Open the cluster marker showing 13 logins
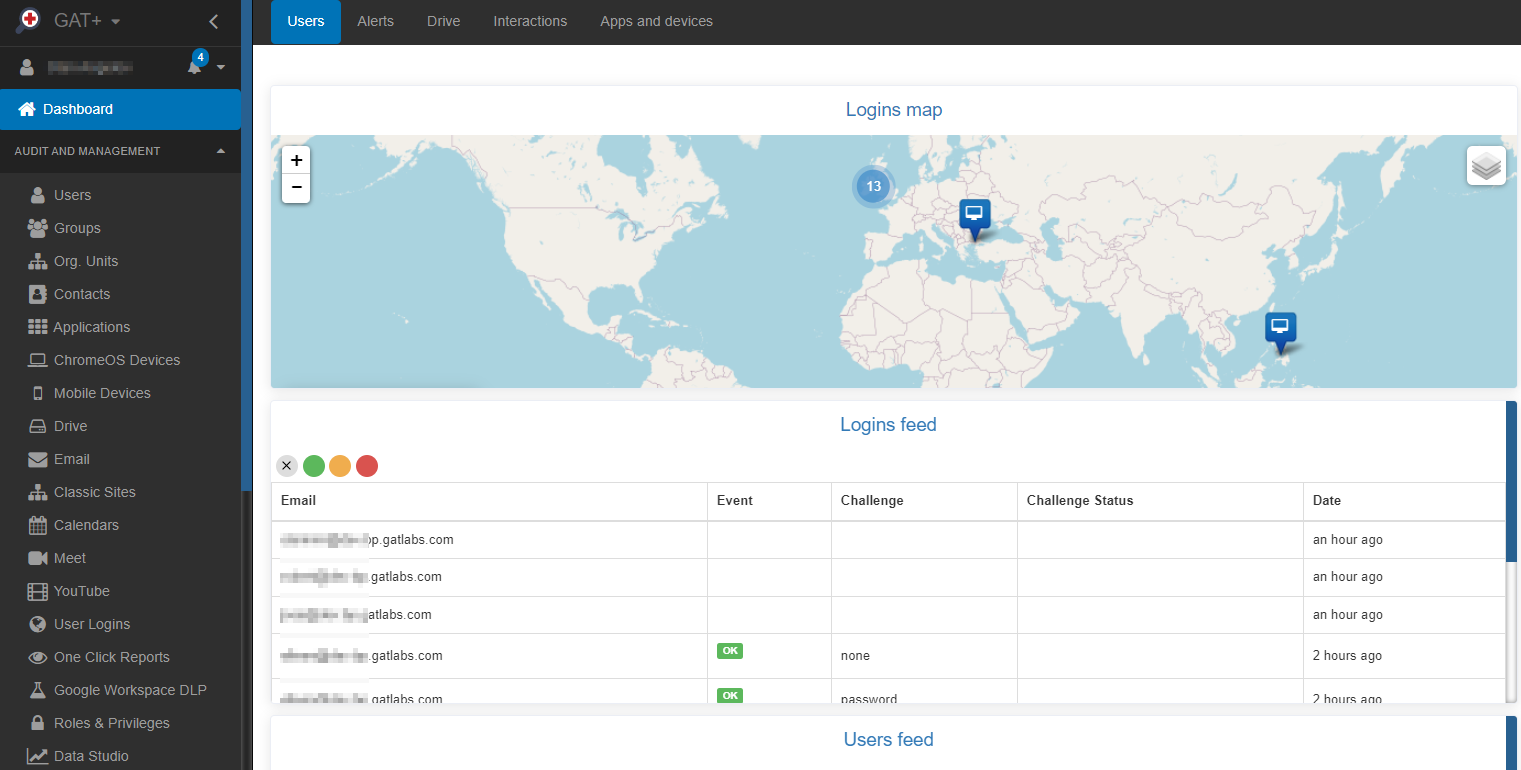Screen dimensions: 1521x770 tap(873, 186)
